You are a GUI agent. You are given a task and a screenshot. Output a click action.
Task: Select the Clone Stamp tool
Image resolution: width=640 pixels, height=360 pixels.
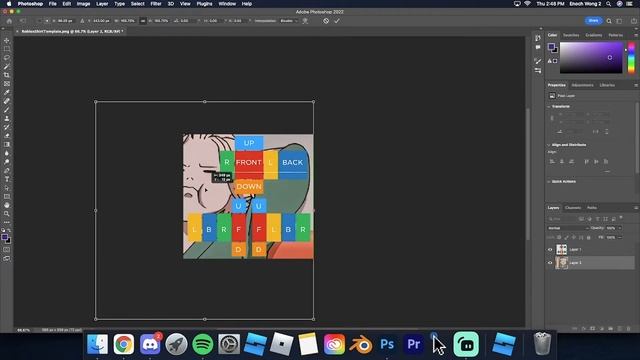click(x=7, y=118)
